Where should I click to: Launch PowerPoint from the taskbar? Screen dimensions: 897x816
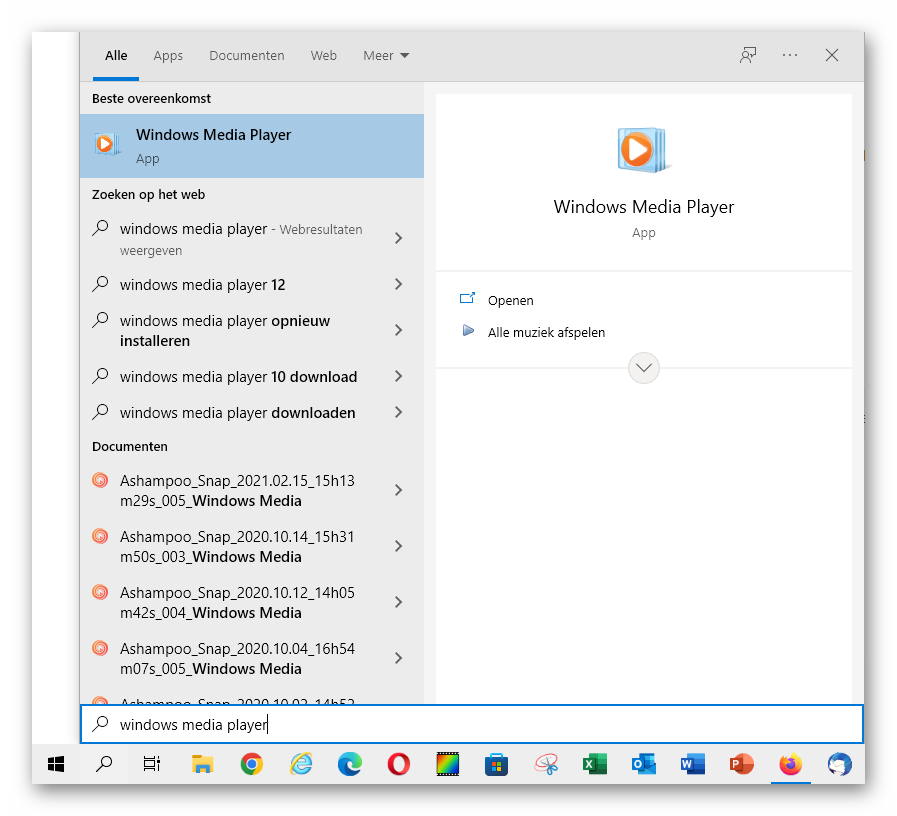(x=741, y=765)
